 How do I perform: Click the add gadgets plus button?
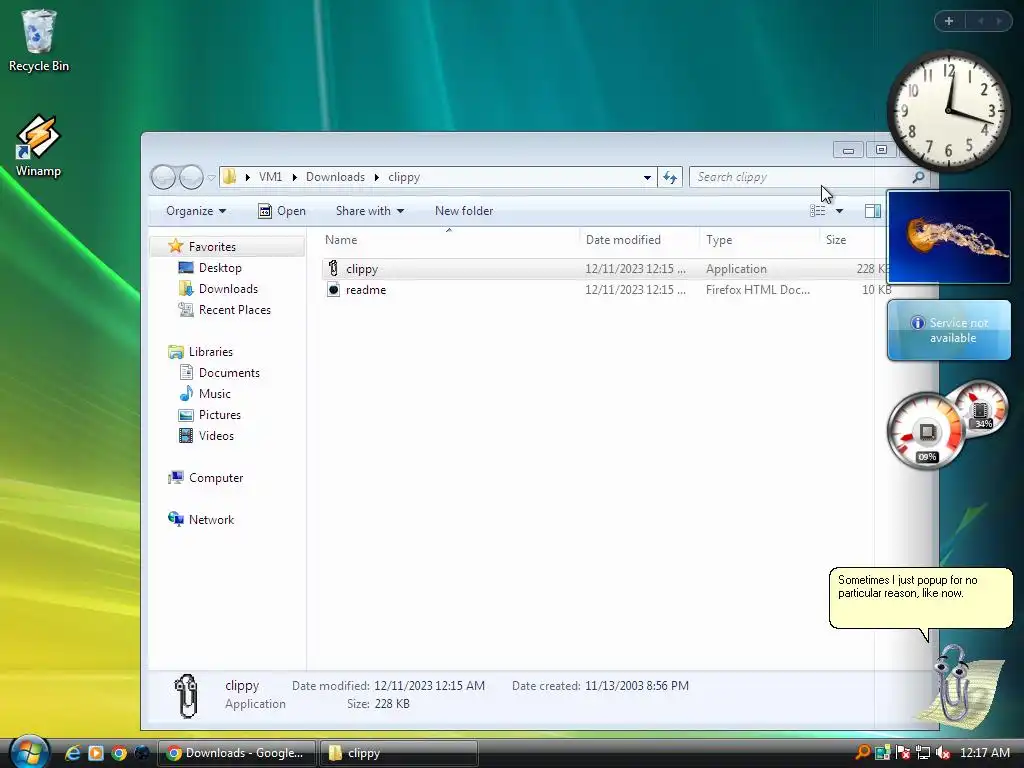(949, 21)
